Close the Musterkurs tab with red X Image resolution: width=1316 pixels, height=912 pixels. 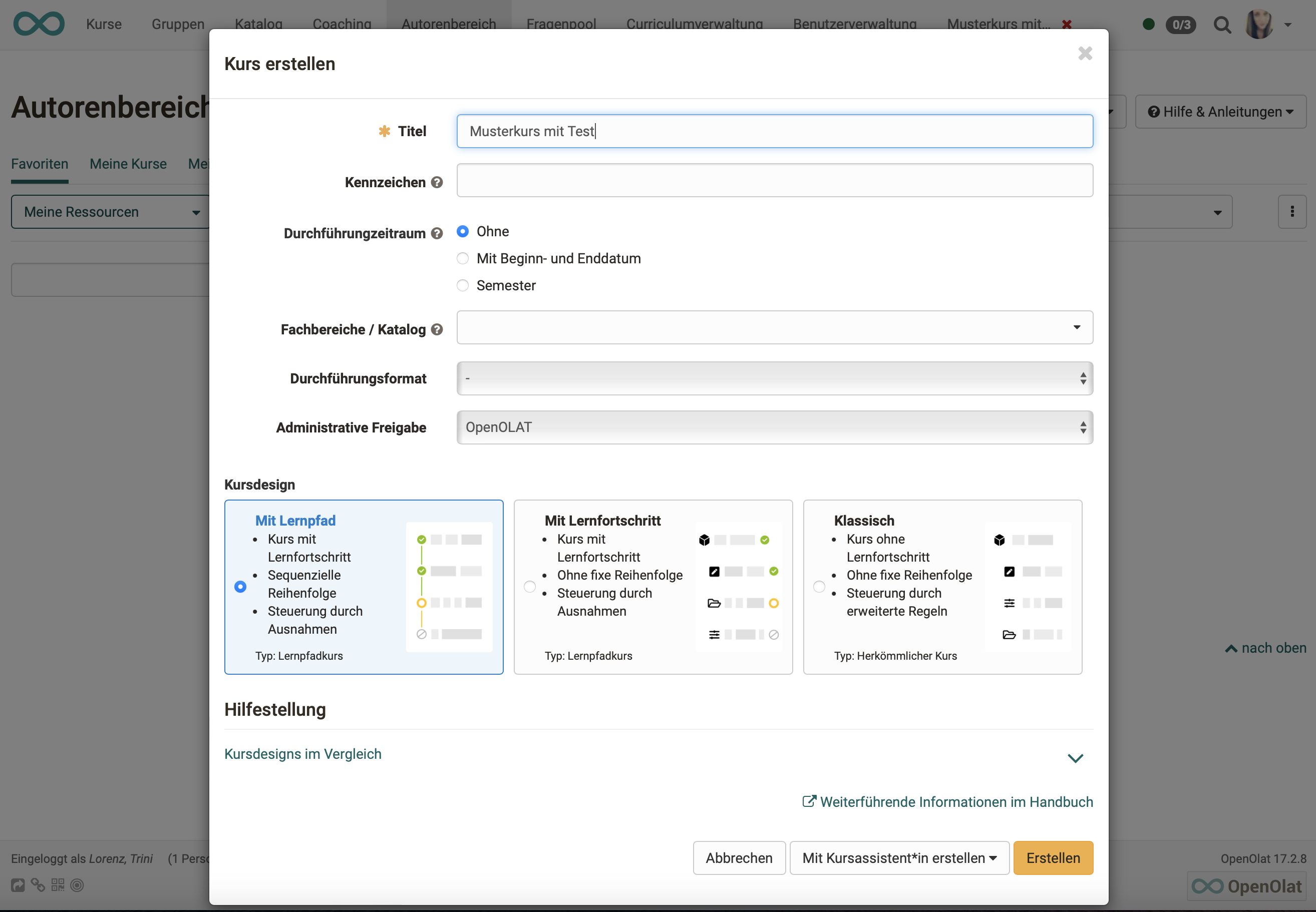click(1066, 25)
